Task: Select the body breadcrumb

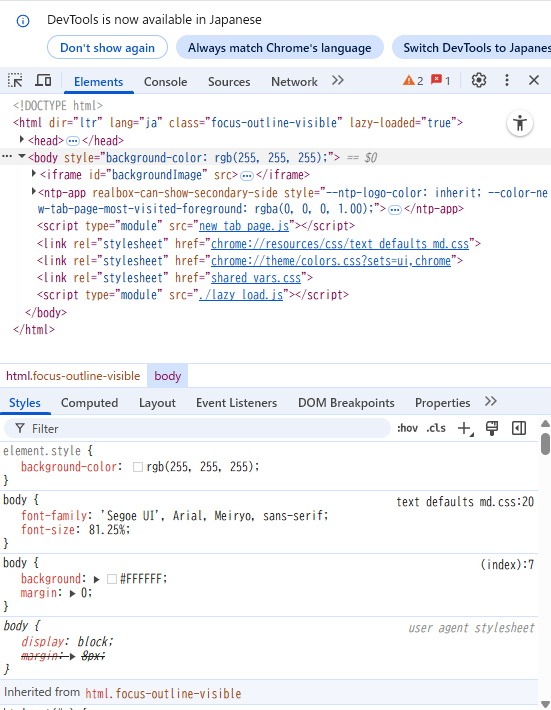Action: [x=168, y=376]
